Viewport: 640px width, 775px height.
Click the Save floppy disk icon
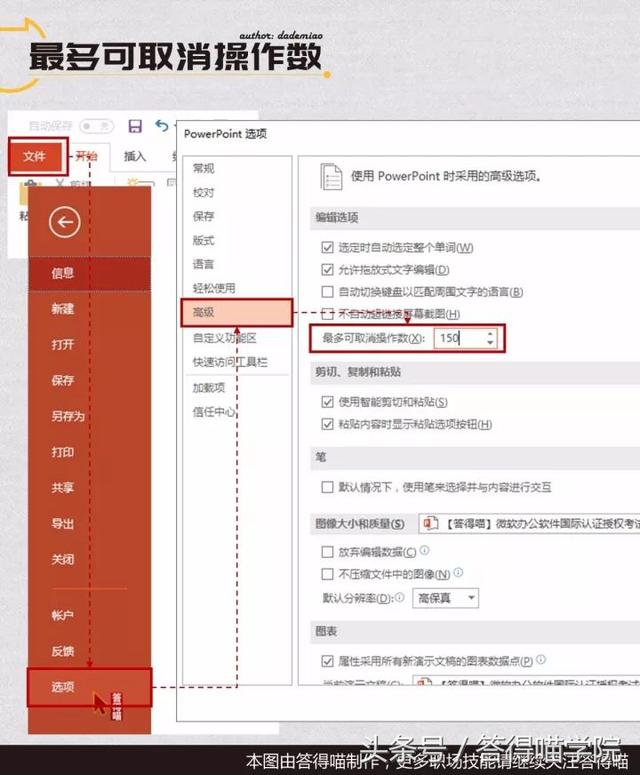point(135,126)
